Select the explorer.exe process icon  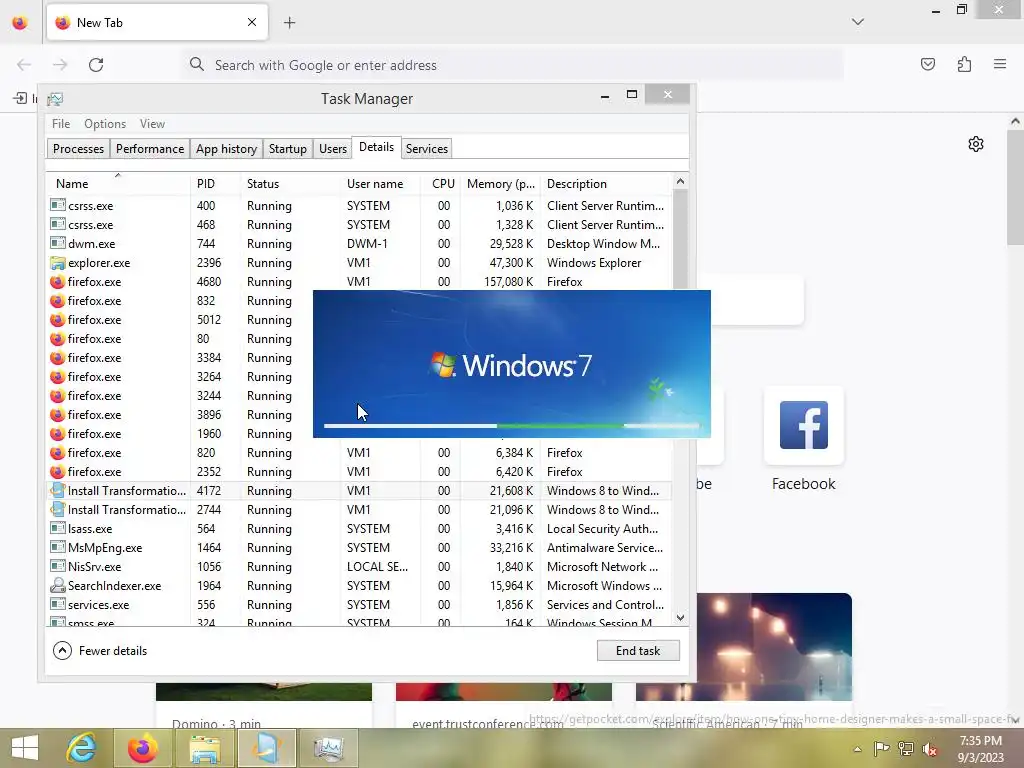pyautogui.click(x=57, y=263)
